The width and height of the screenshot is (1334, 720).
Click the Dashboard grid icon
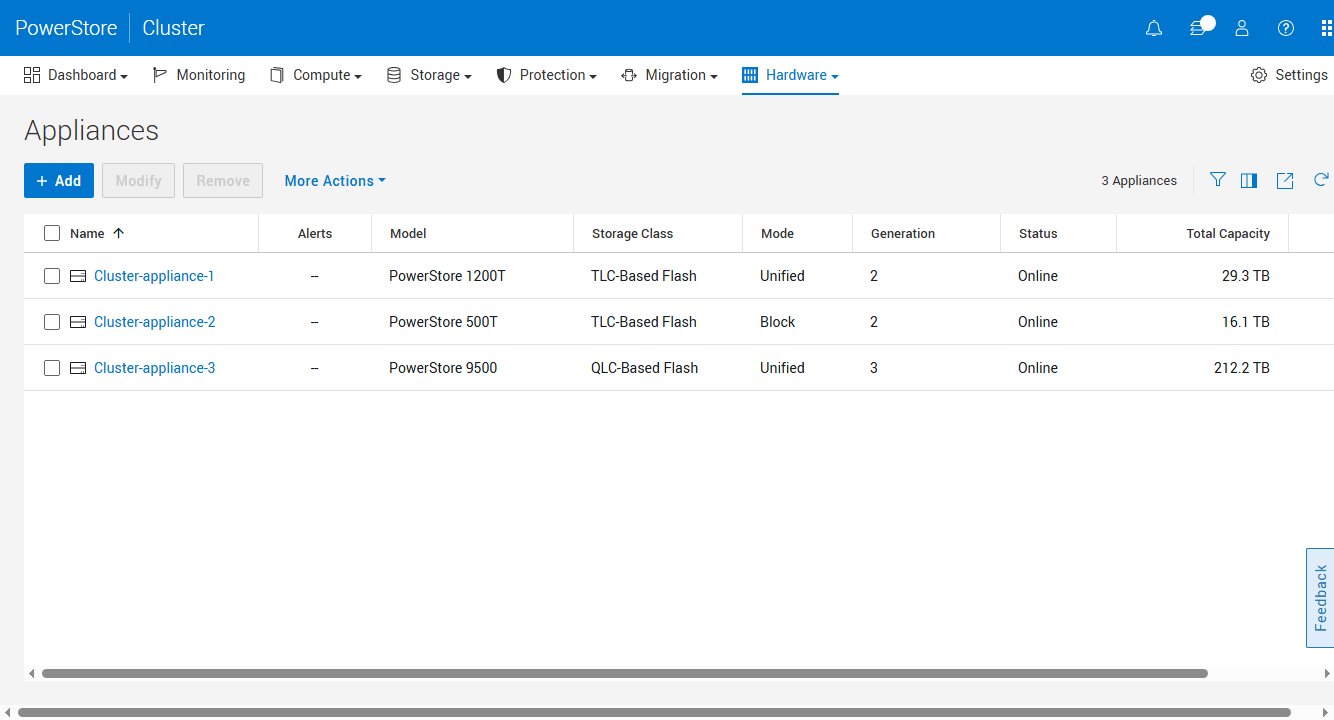click(x=32, y=75)
